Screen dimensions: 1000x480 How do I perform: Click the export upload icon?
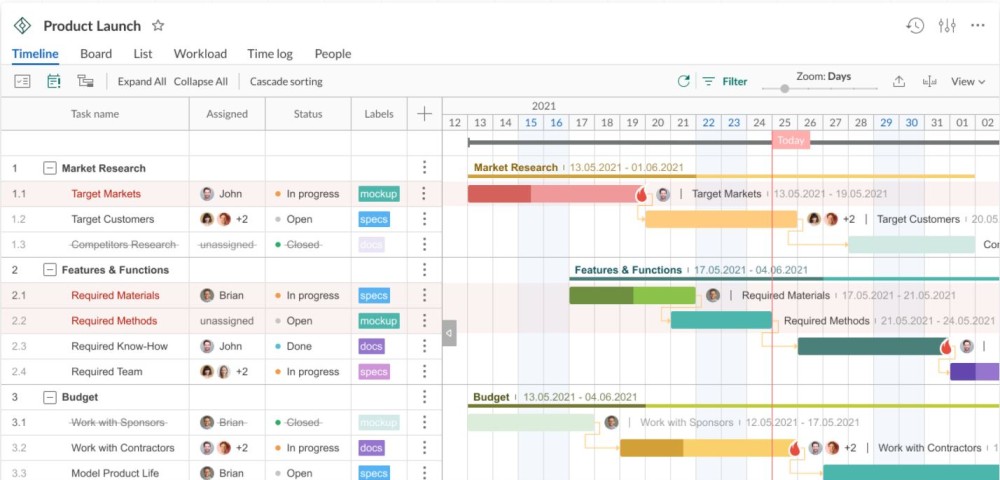(x=899, y=81)
